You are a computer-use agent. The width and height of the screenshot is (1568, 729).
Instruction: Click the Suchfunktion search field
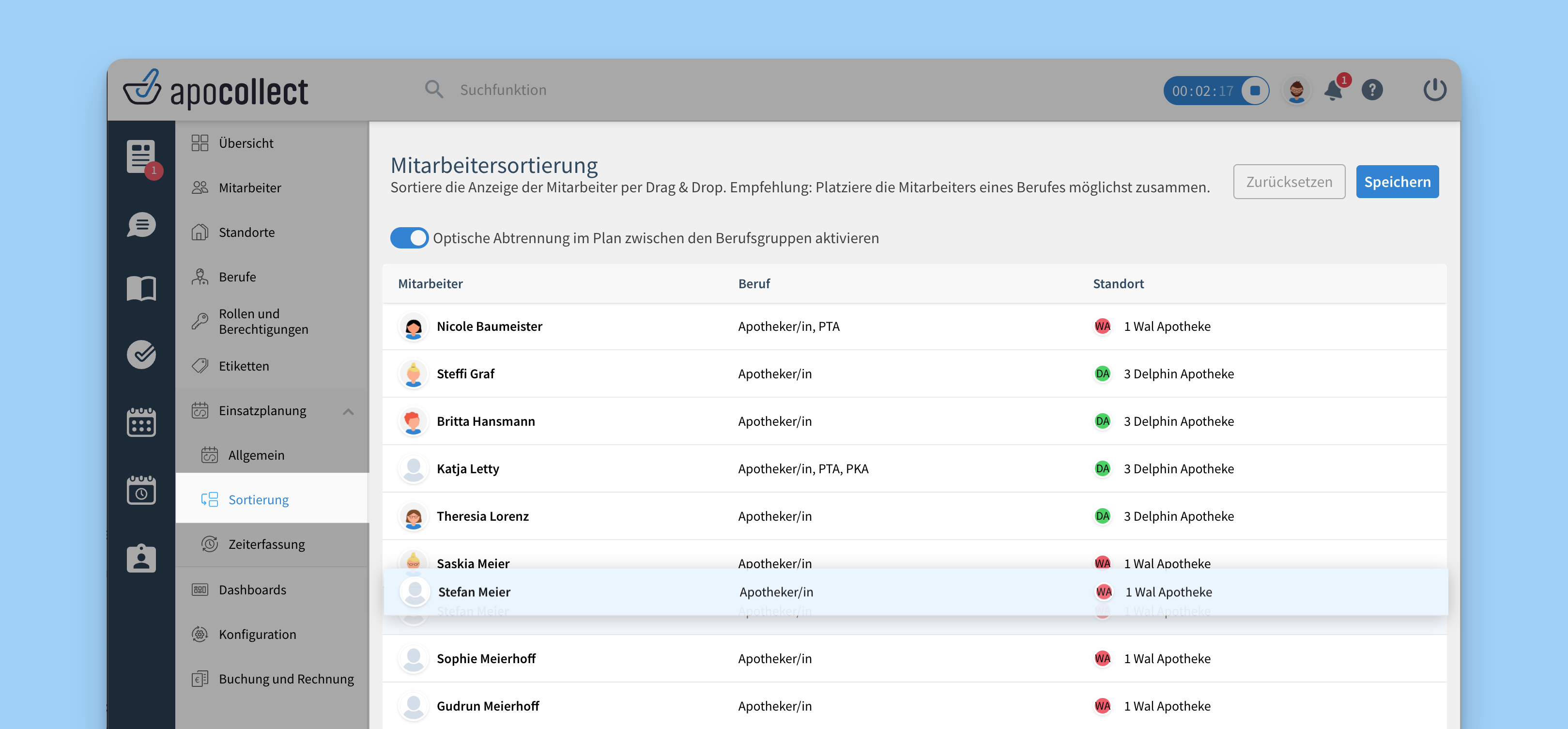point(503,90)
